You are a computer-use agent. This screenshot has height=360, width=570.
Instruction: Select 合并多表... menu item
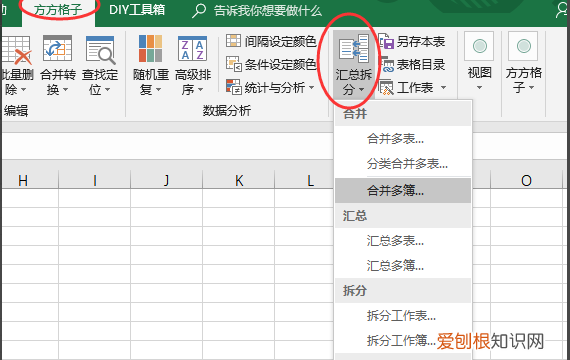pos(403,139)
